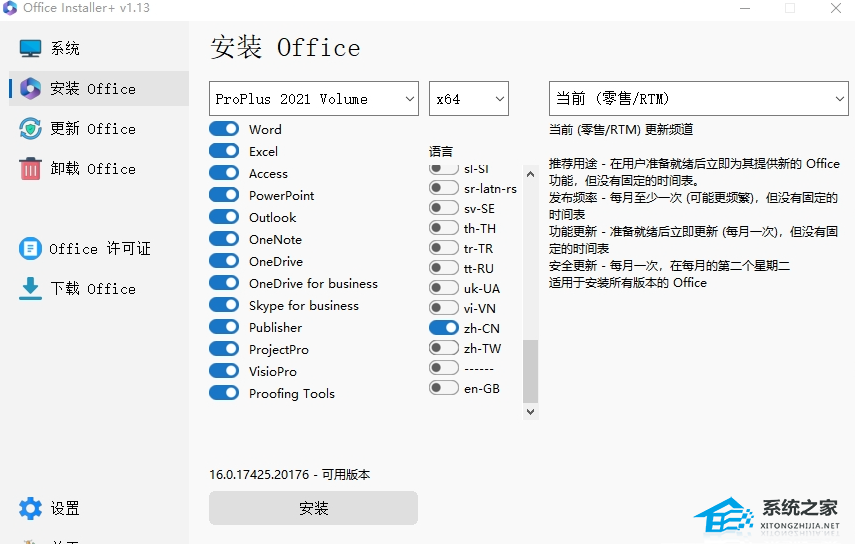
Task: Disable the ProjectPro toggle
Action: [x=224, y=349]
